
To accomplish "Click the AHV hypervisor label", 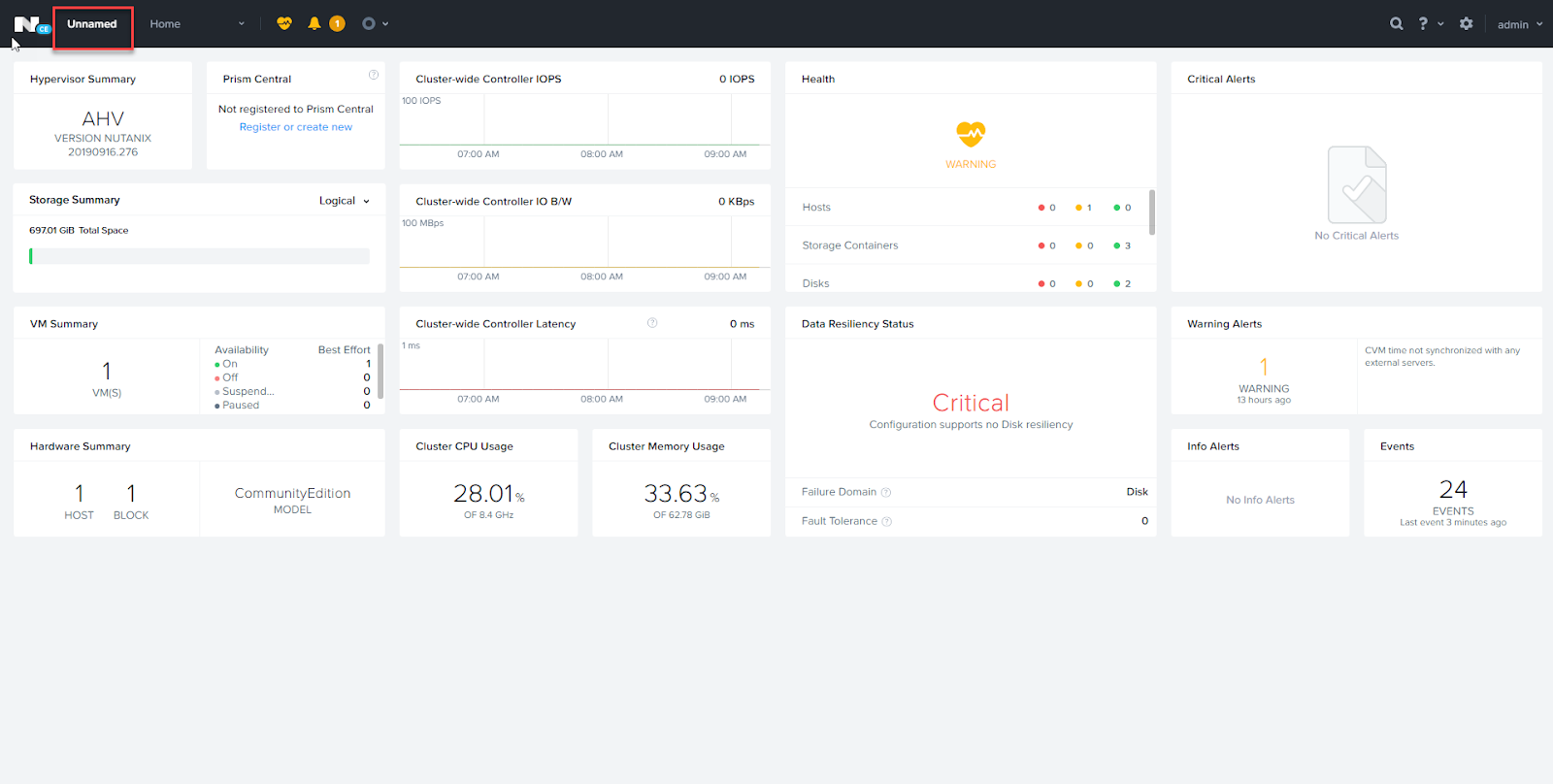I will [x=103, y=118].
